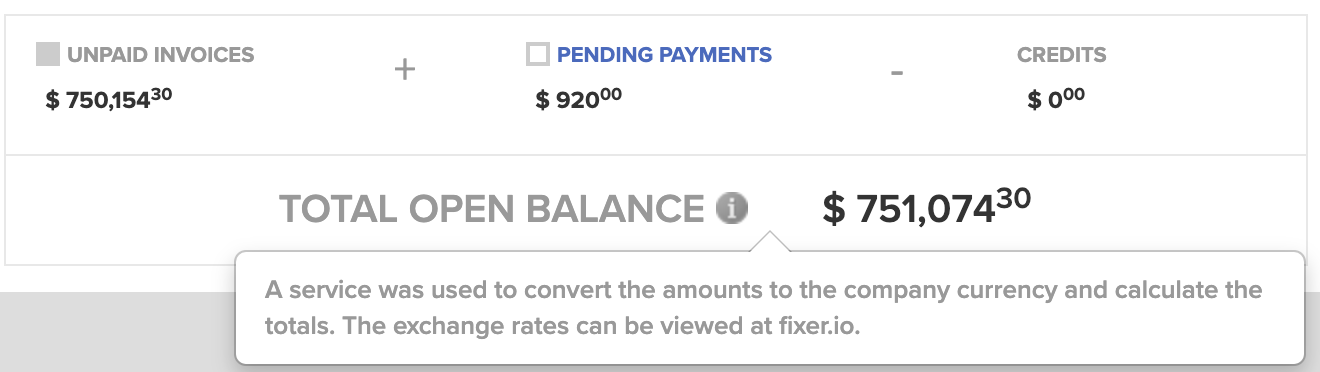This screenshot has height=372, width=1320.
Task: Click the gray area below the balance panel
Action: [x=115, y=330]
